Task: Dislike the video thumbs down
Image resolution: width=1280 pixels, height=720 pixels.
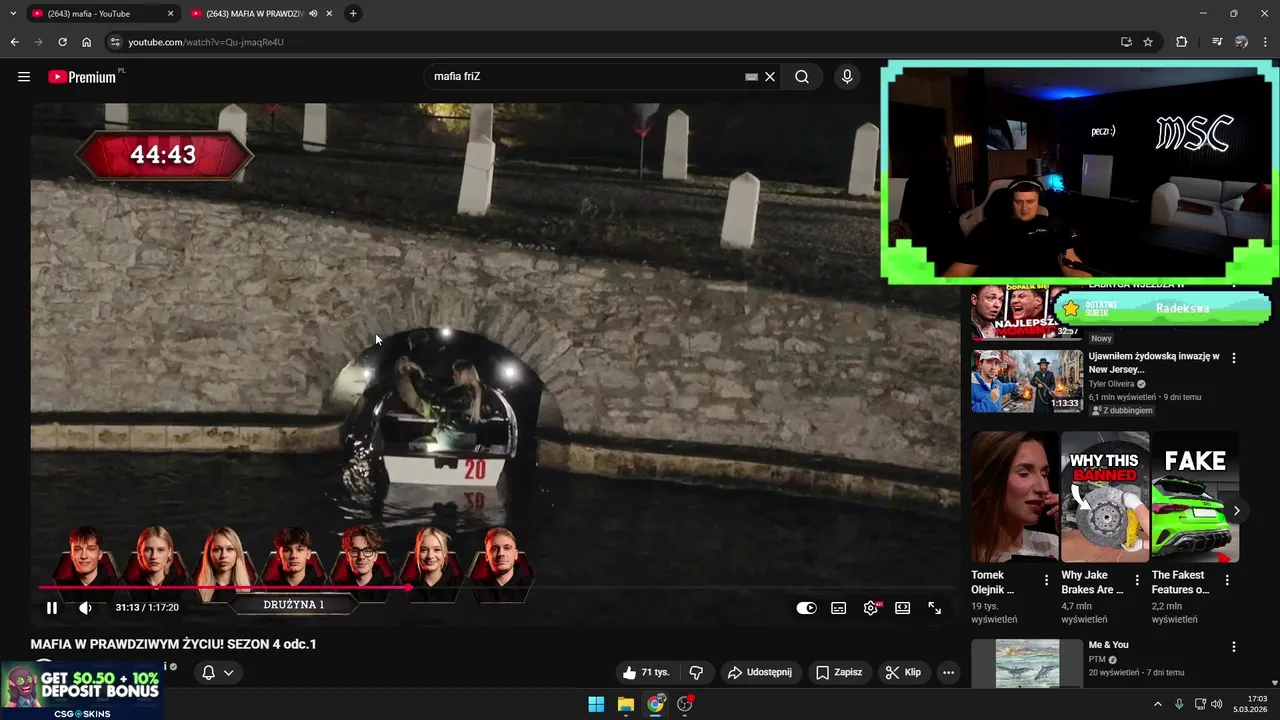Action: [x=696, y=672]
